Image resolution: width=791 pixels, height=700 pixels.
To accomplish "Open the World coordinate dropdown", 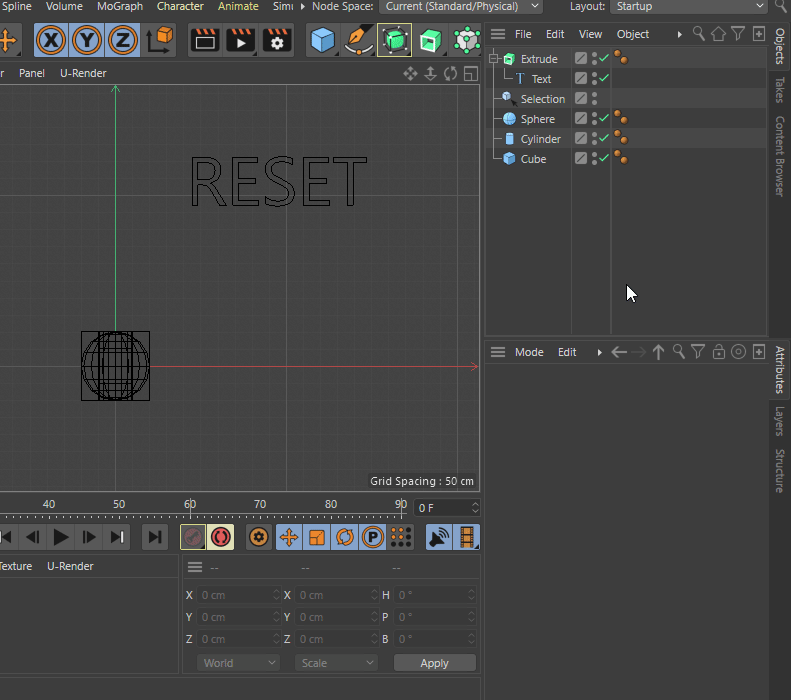I will (238, 663).
